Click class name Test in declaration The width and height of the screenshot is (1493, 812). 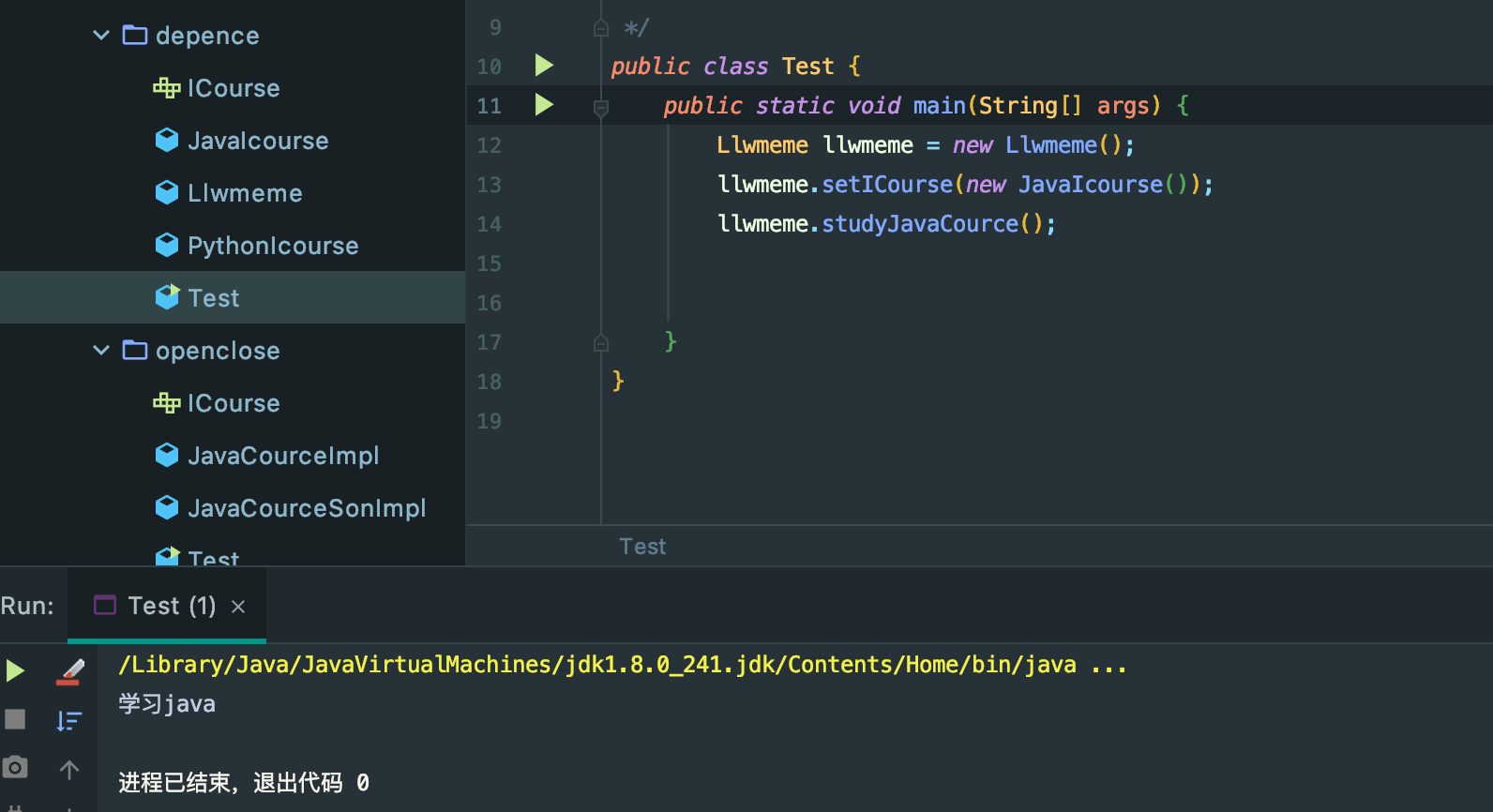(807, 67)
